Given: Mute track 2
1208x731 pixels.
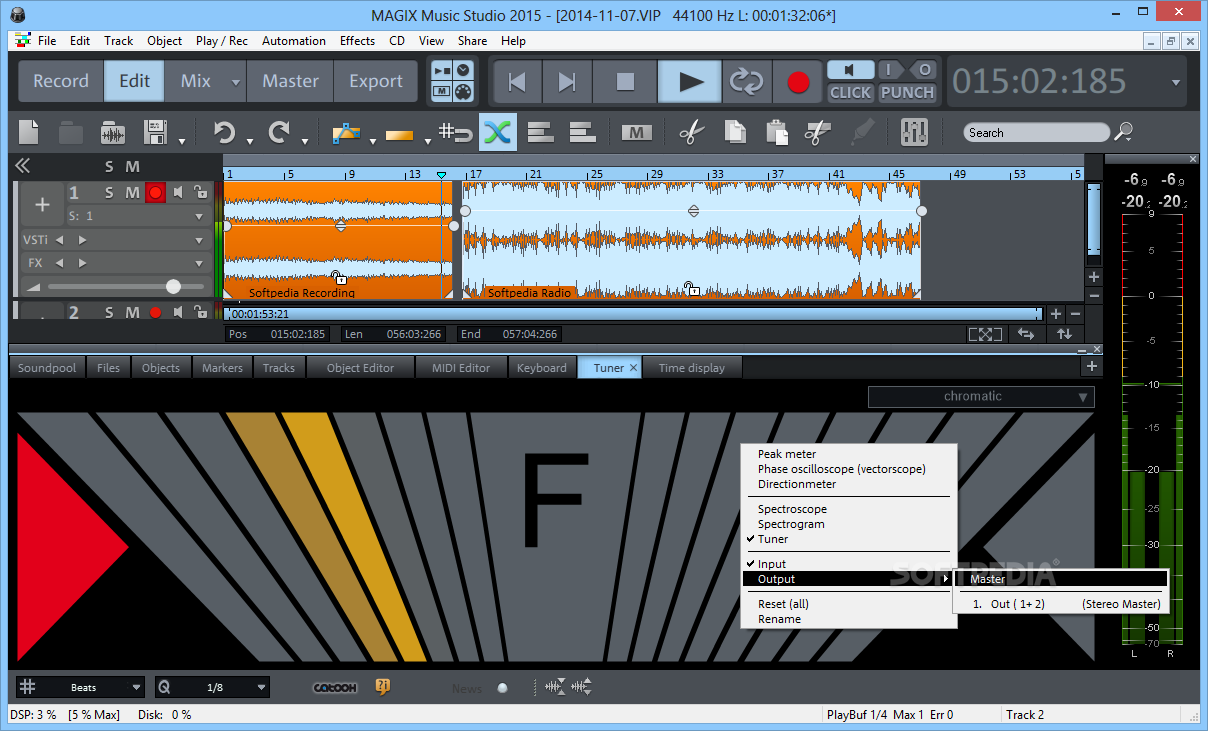Looking at the screenshot, I should (132, 313).
